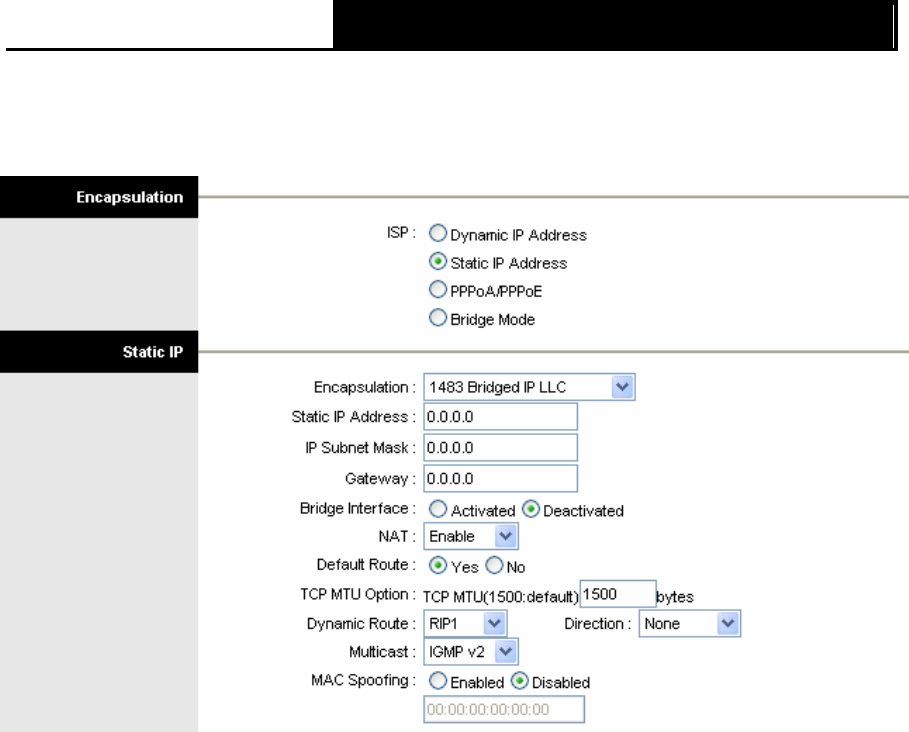
Task: Select Disabled for MAC Spoofing
Action: (x=519, y=680)
